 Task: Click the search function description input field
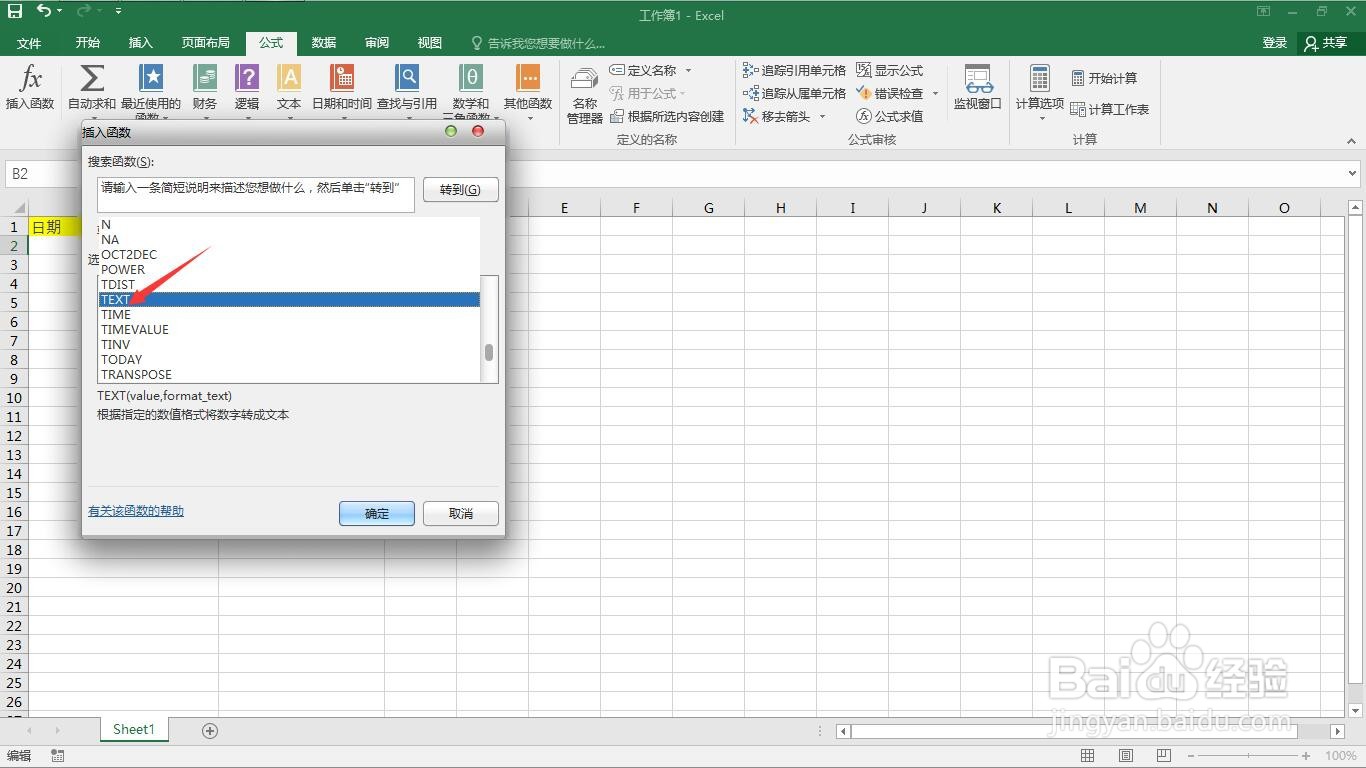tap(256, 195)
